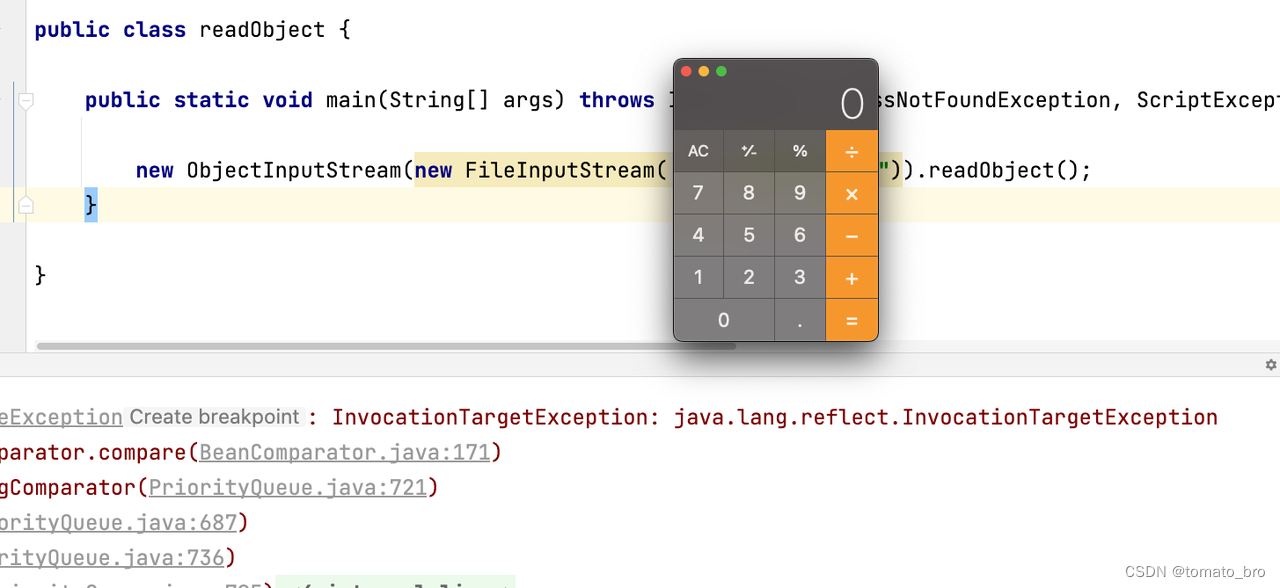This screenshot has height=588, width=1280.
Task: Click the plus operator in Calculator
Action: pos(852,278)
